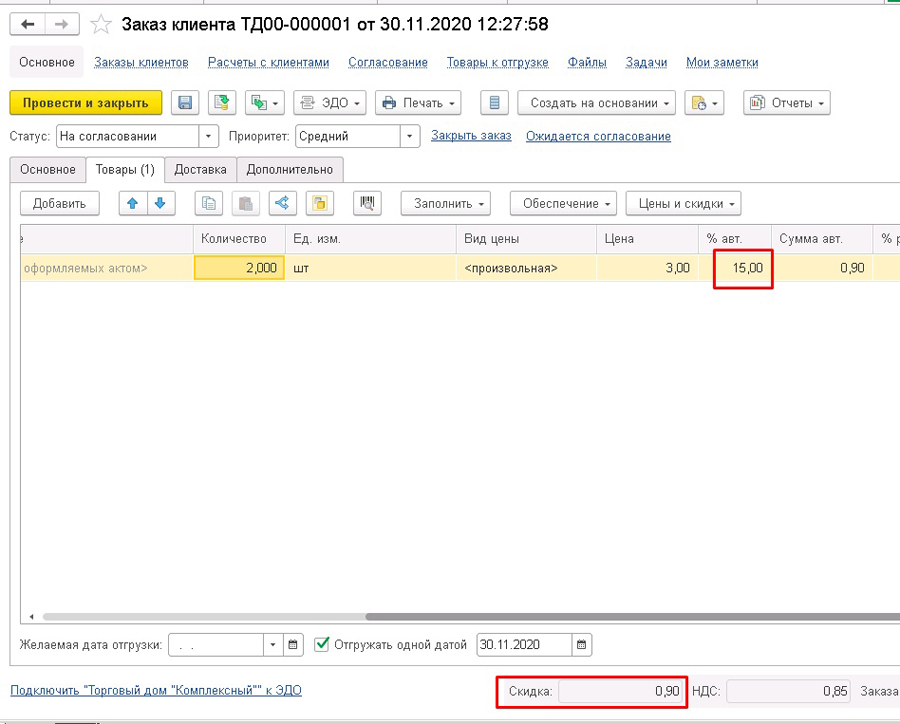Click the copy rows icon

tap(208, 204)
